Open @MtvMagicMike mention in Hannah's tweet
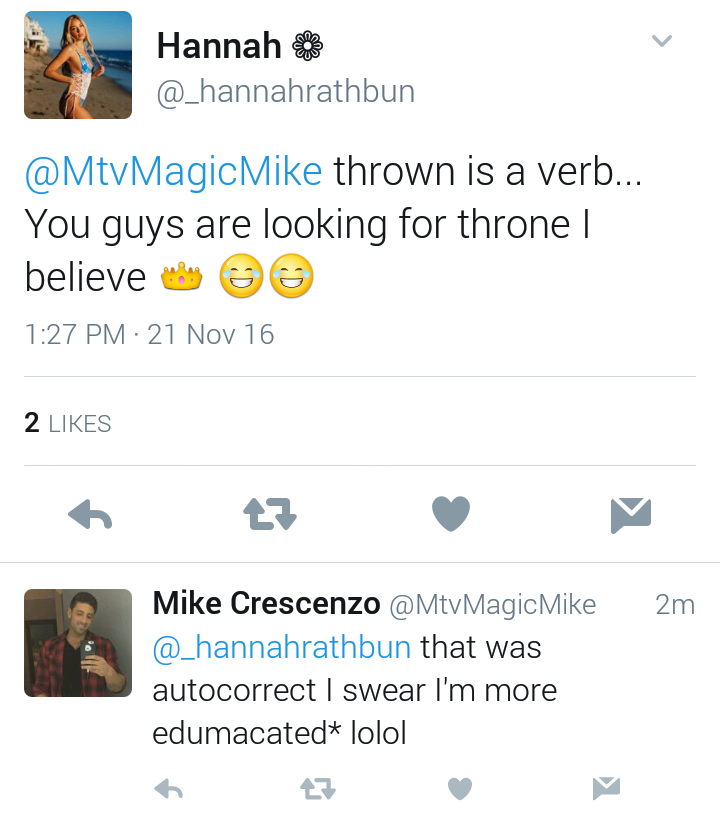720x818 pixels. [173, 172]
